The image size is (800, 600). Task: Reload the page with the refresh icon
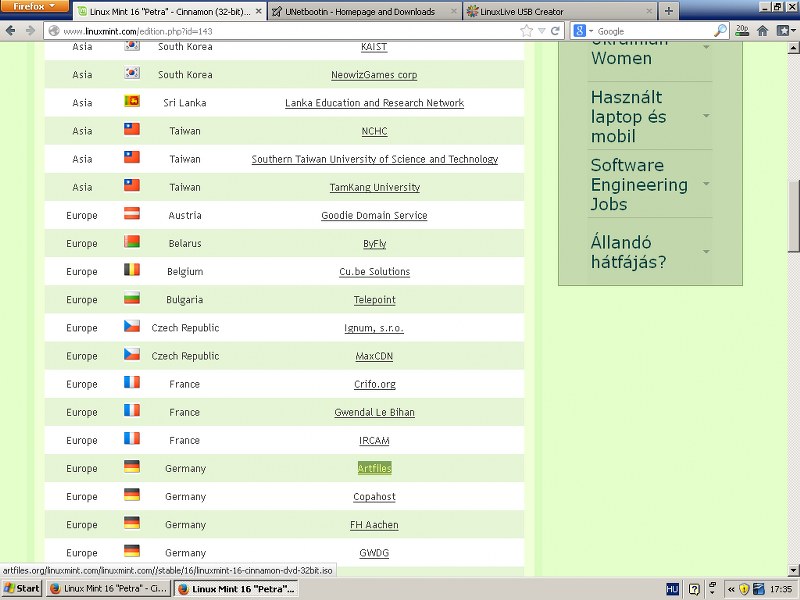[556, 31]
